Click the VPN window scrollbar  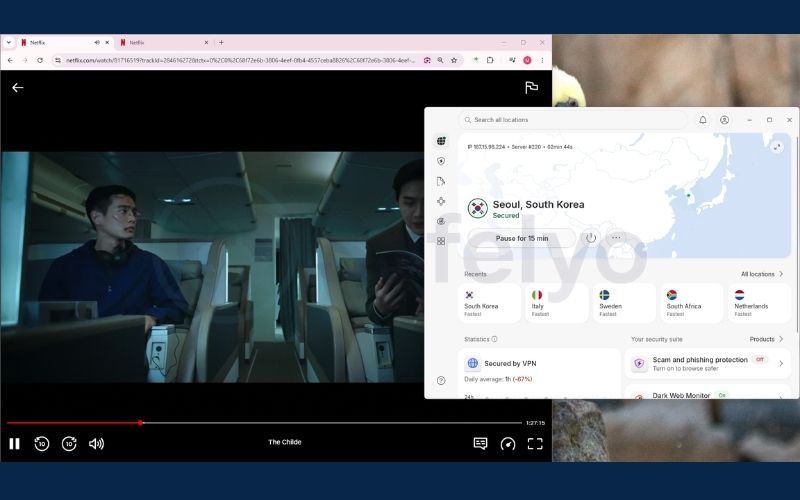pos(796,235)
